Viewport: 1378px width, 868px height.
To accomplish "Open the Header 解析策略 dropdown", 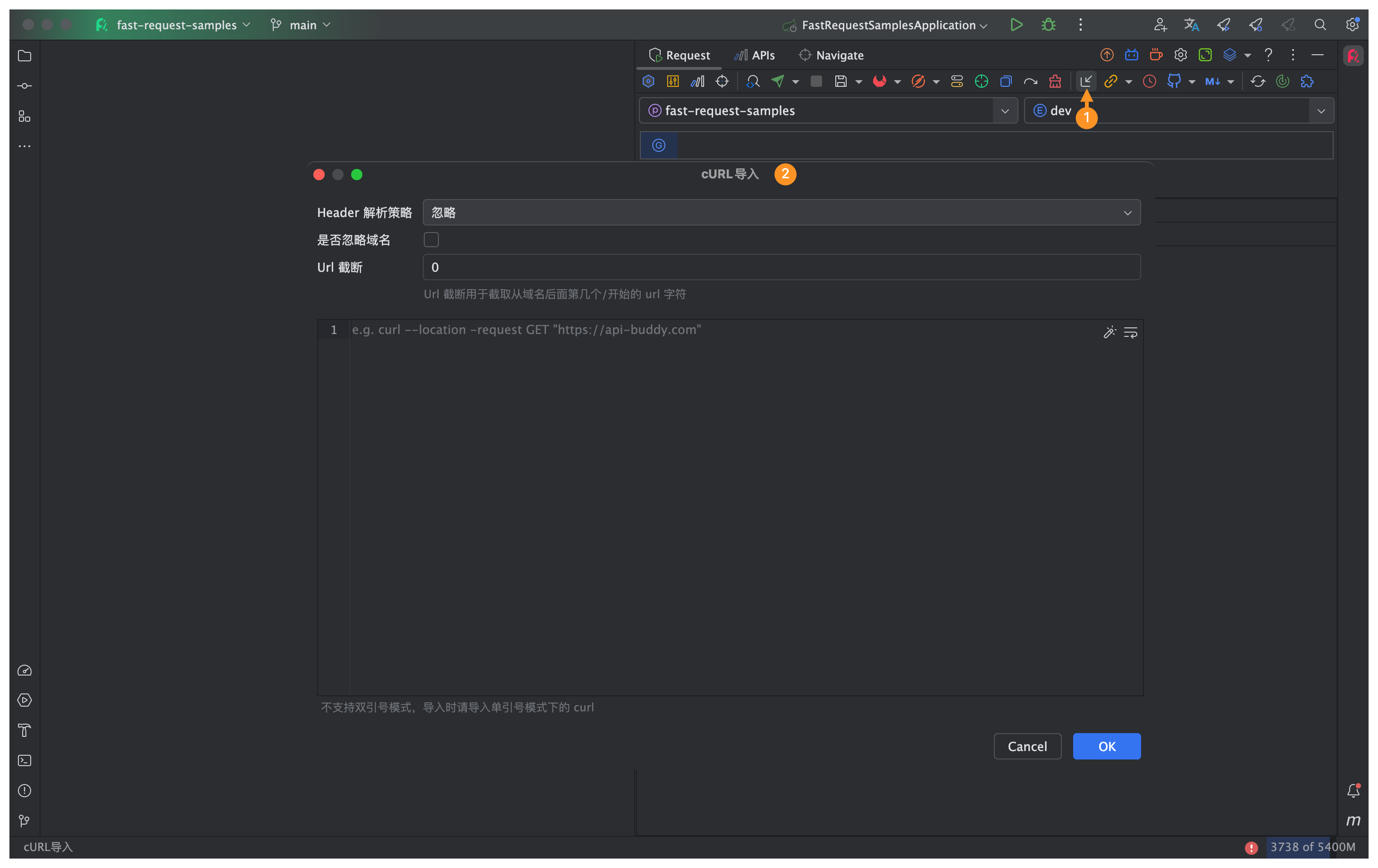I will pyautogui.click(x=781, y=213).
